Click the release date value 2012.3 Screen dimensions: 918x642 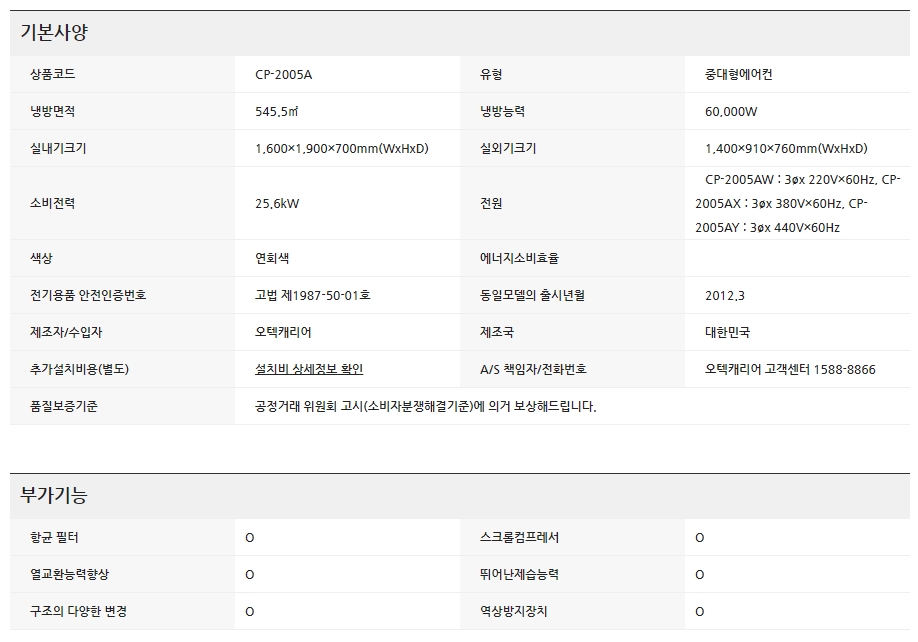tap(725, 296)
